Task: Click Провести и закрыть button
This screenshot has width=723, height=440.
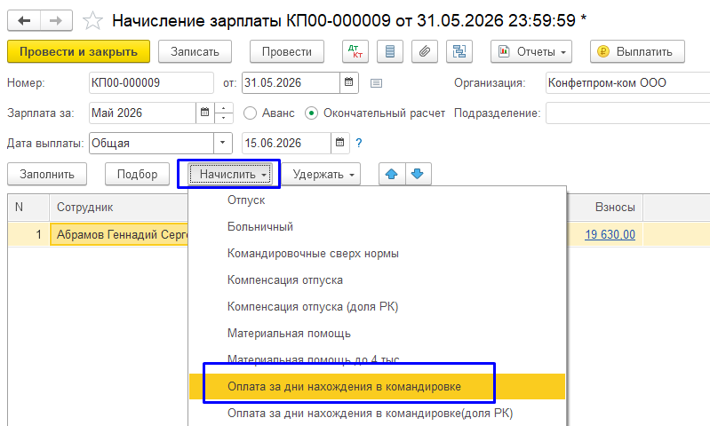Action: point(78,52)
